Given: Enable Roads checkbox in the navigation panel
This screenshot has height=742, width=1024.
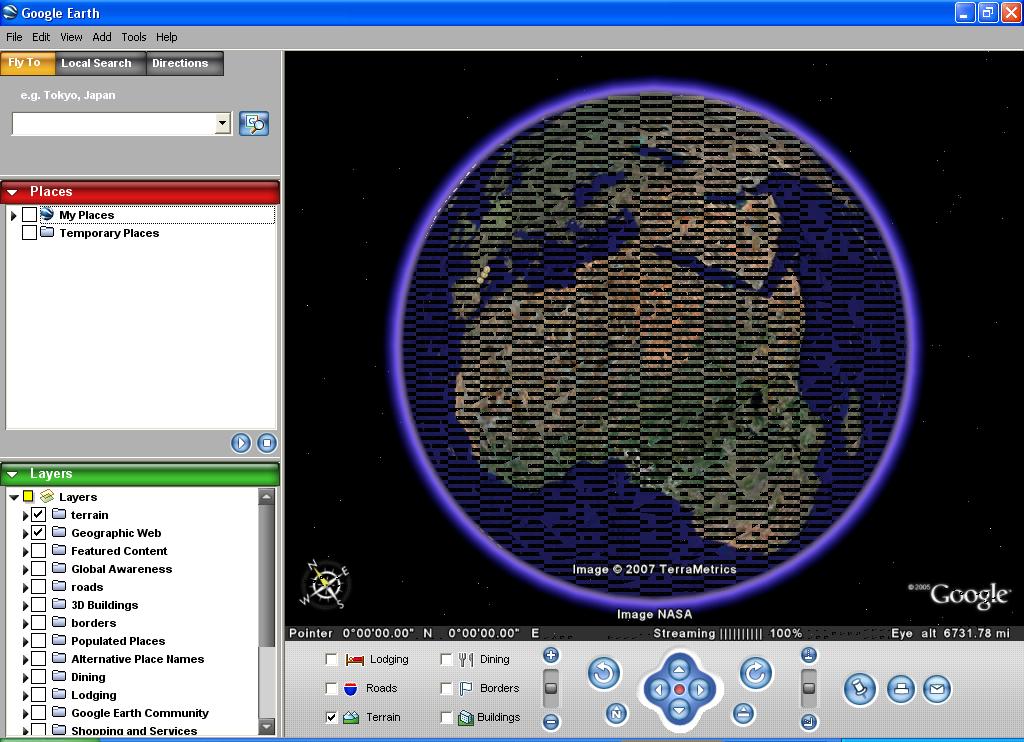Looking at the screenshot, I should coord(331,688).
